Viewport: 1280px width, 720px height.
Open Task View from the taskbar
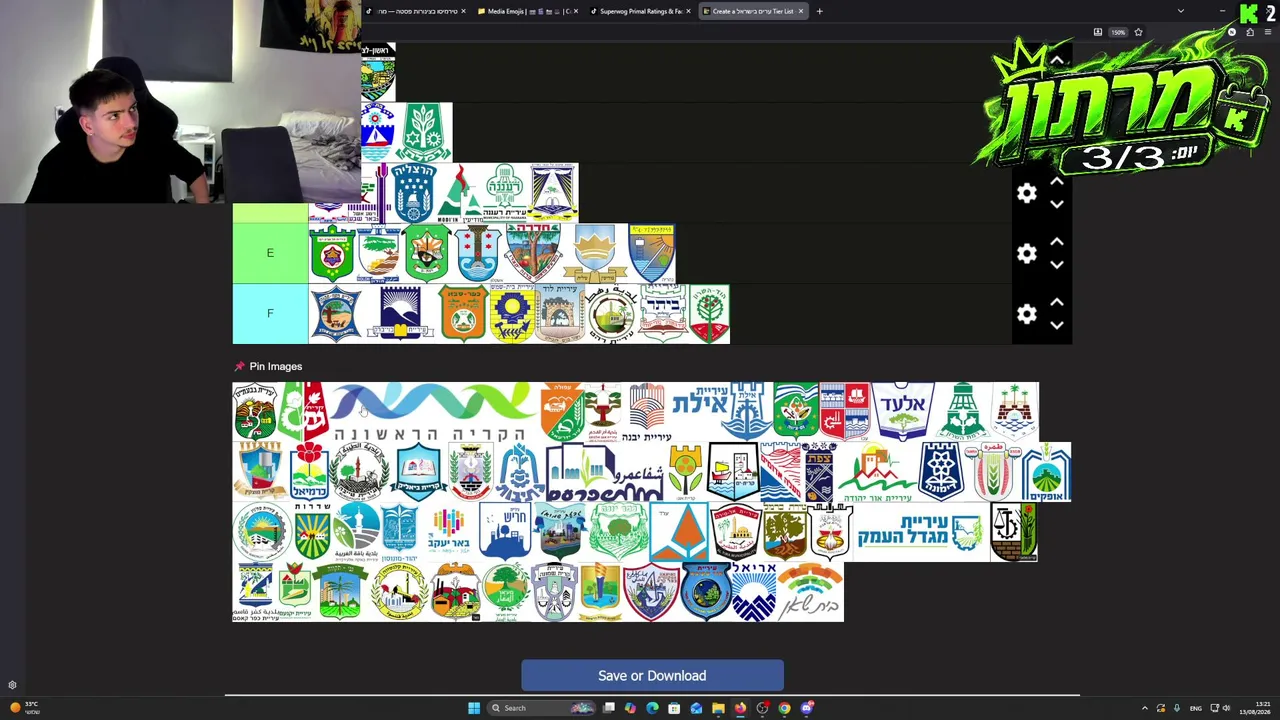tap(608, 708)
